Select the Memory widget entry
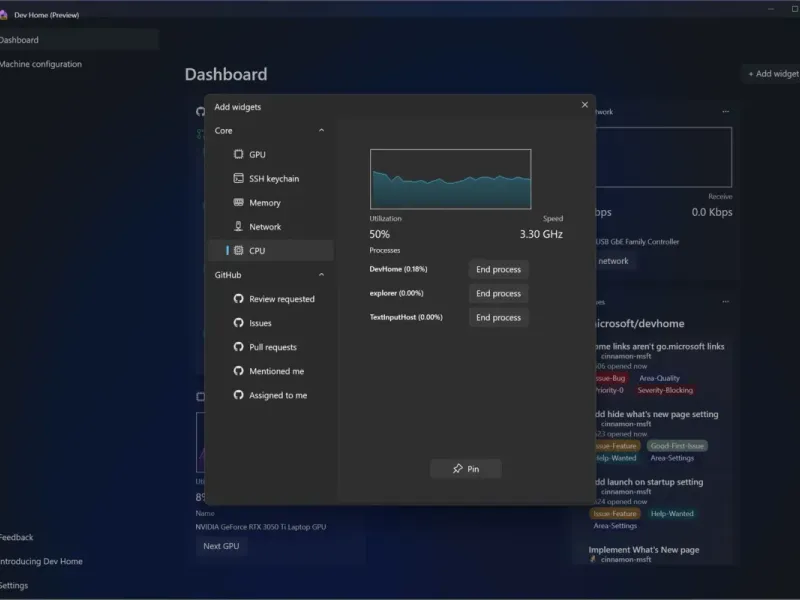Screen dimensions: 800x600 click(271, 202)
